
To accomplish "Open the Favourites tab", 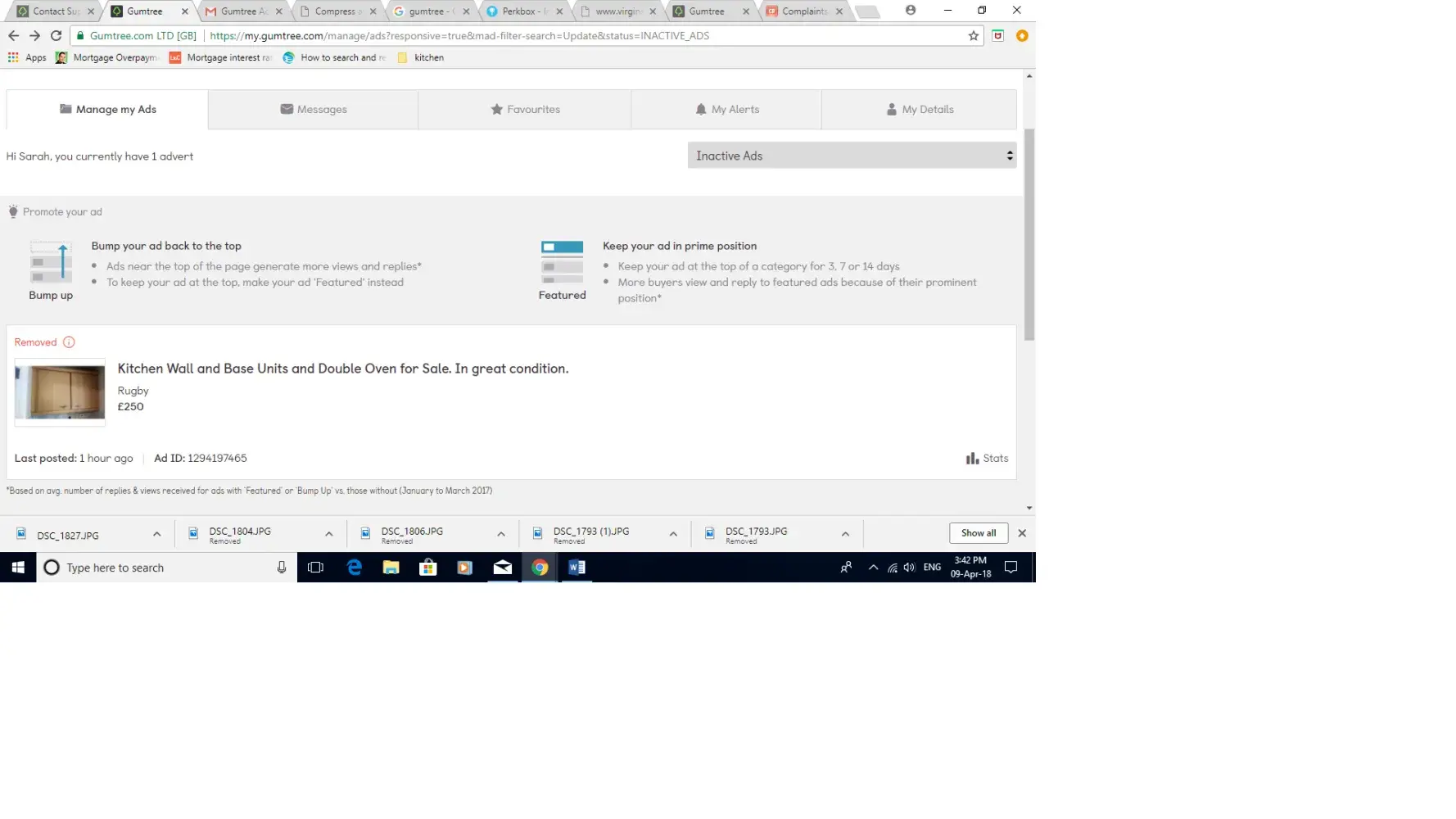I will click(x=525, y=110).
